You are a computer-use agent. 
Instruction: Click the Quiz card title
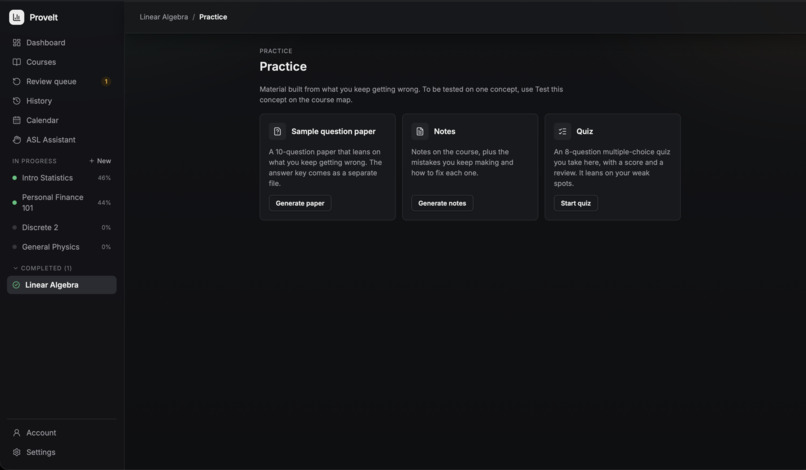pos(584,132)
